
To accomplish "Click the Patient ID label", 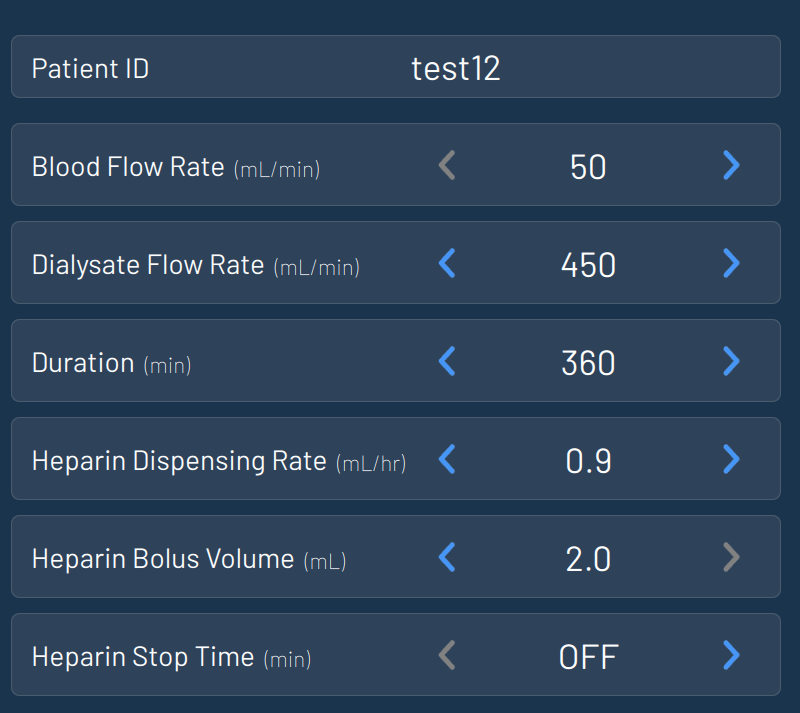I will (x=90, y=68).
